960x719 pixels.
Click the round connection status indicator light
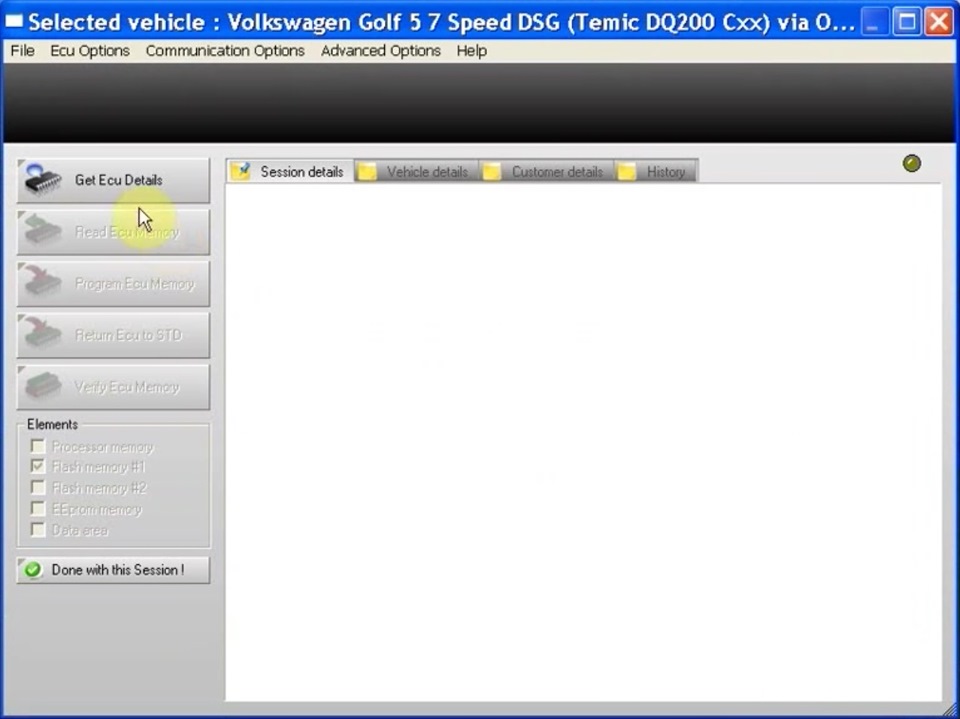tap(912, 164)
